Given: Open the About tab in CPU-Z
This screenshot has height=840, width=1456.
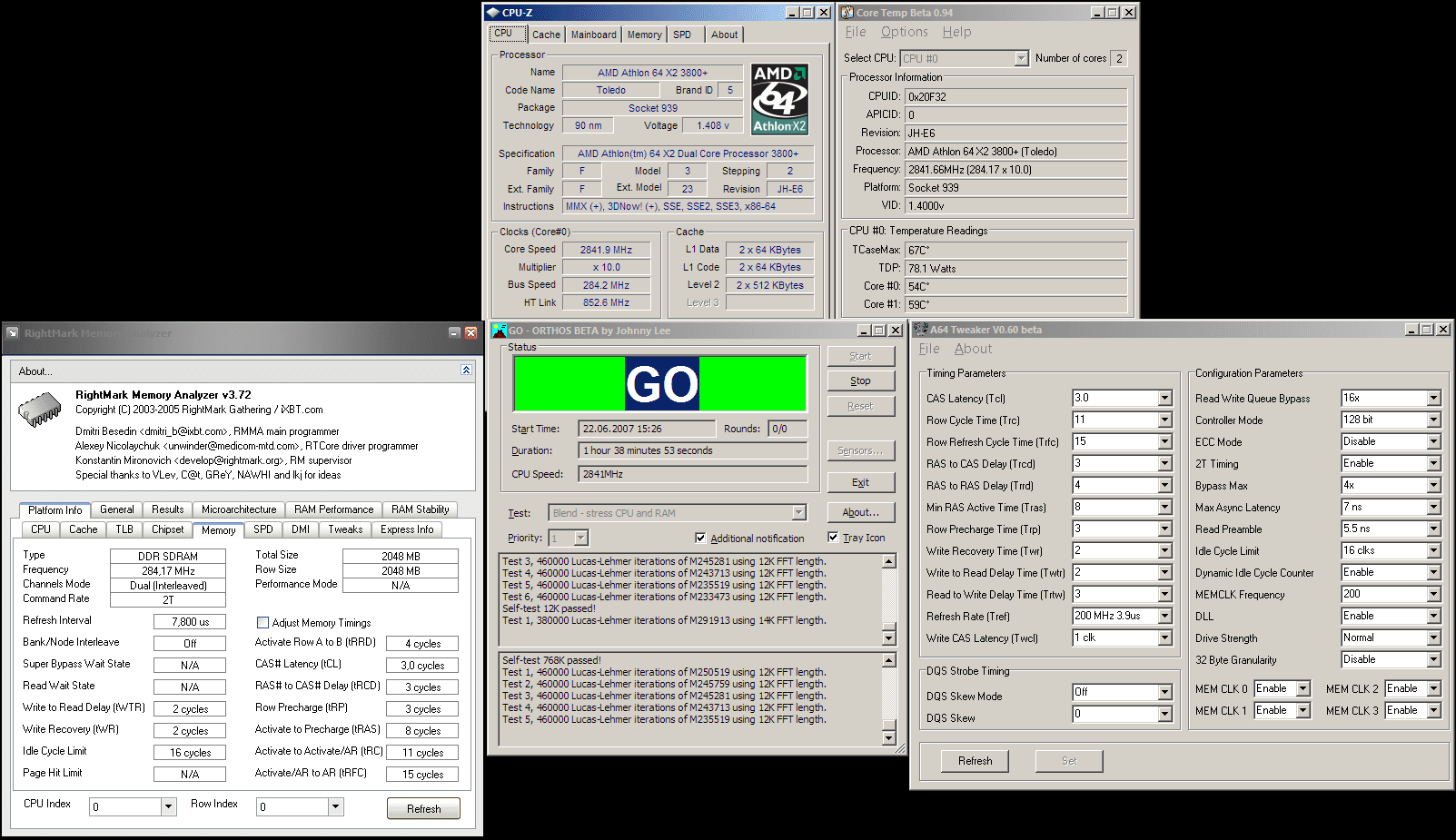Looking at the screenshot, I should (x=724, y=35).
